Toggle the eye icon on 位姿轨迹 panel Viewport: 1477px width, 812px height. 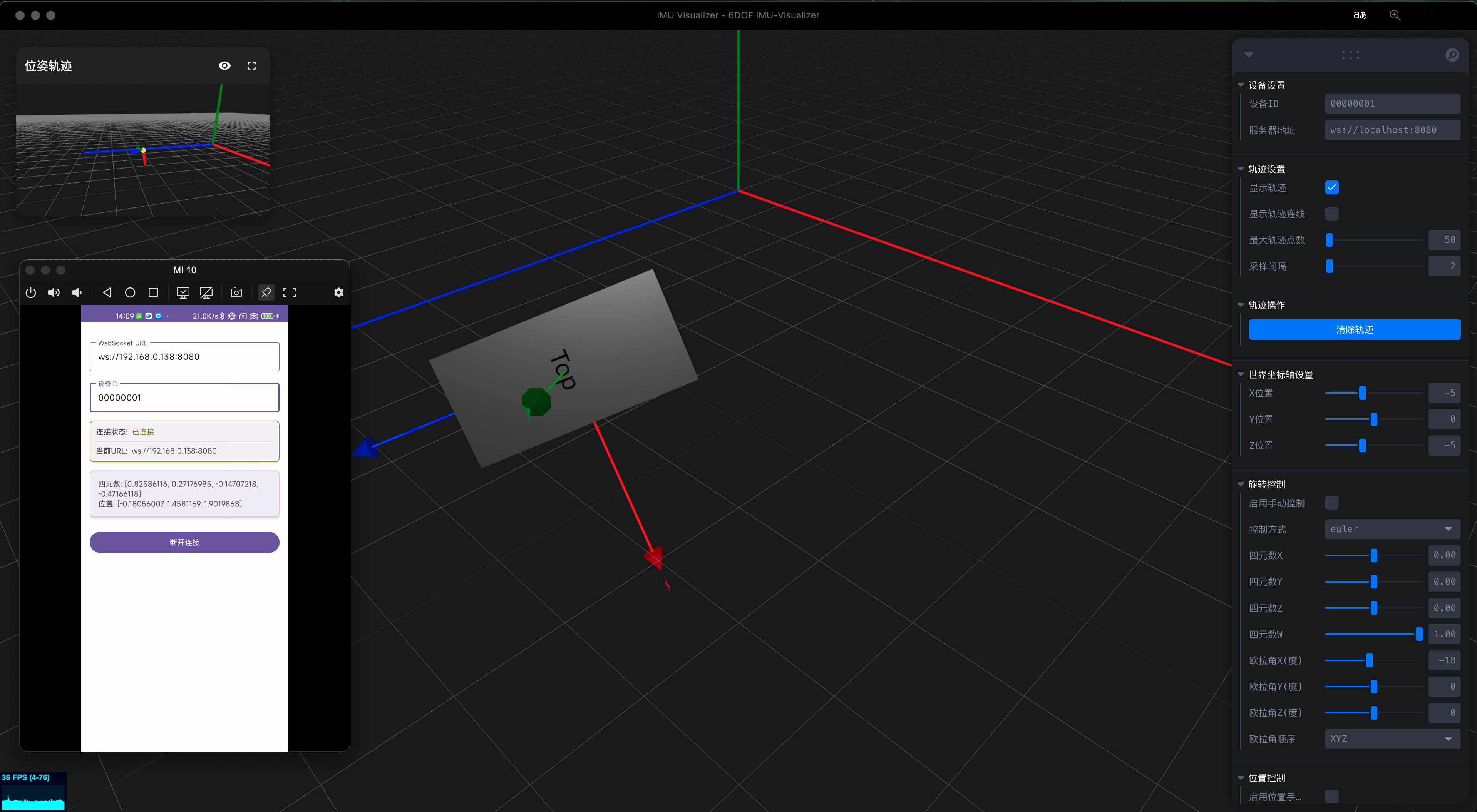pos(224,65)
